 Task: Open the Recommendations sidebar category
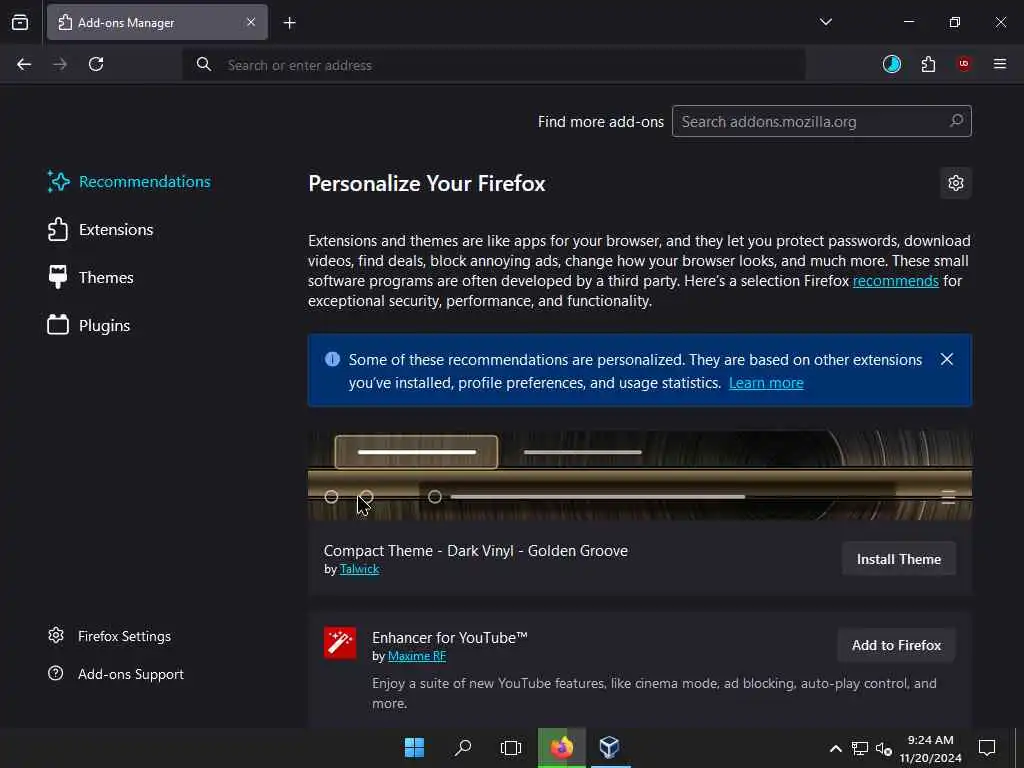coord(129,182)
